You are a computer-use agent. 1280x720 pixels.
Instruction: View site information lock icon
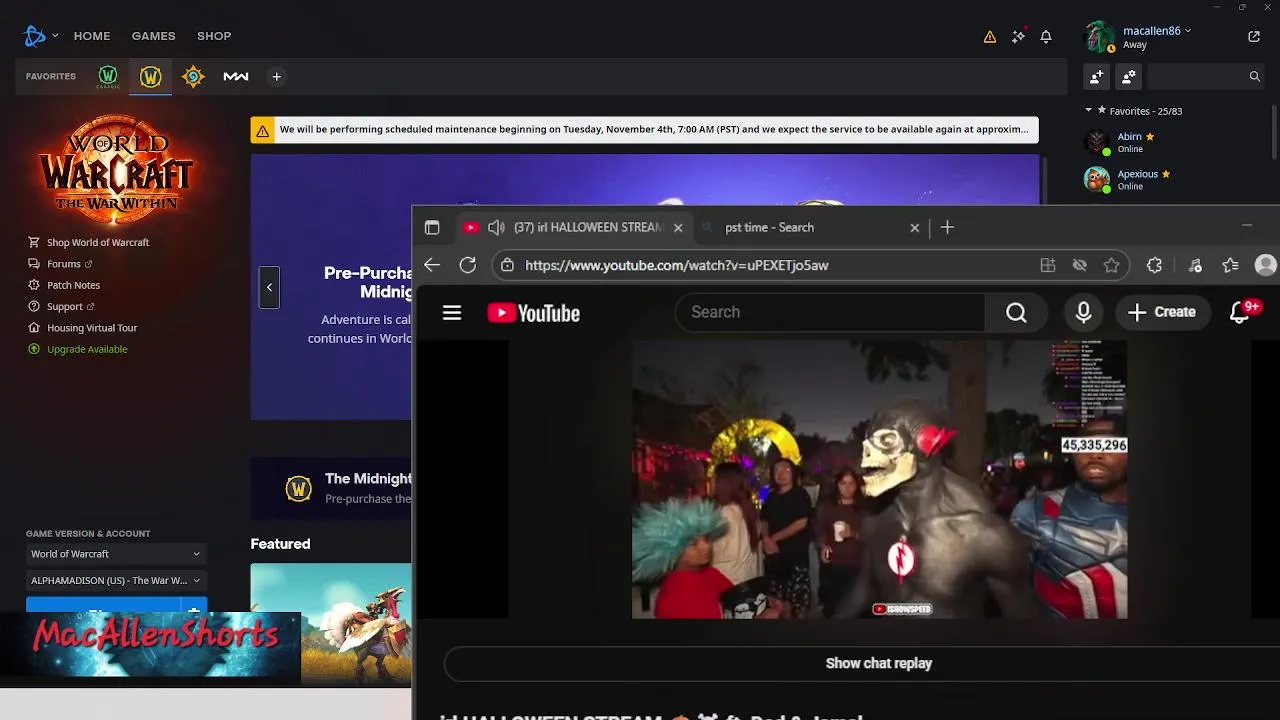click(508, 265)
